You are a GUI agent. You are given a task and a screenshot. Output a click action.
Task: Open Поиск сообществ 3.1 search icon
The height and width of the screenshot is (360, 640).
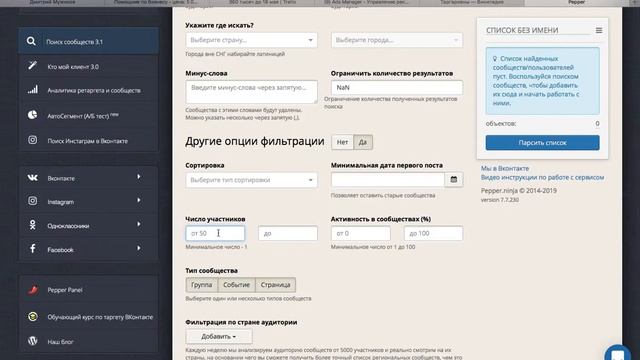point(31,41)
